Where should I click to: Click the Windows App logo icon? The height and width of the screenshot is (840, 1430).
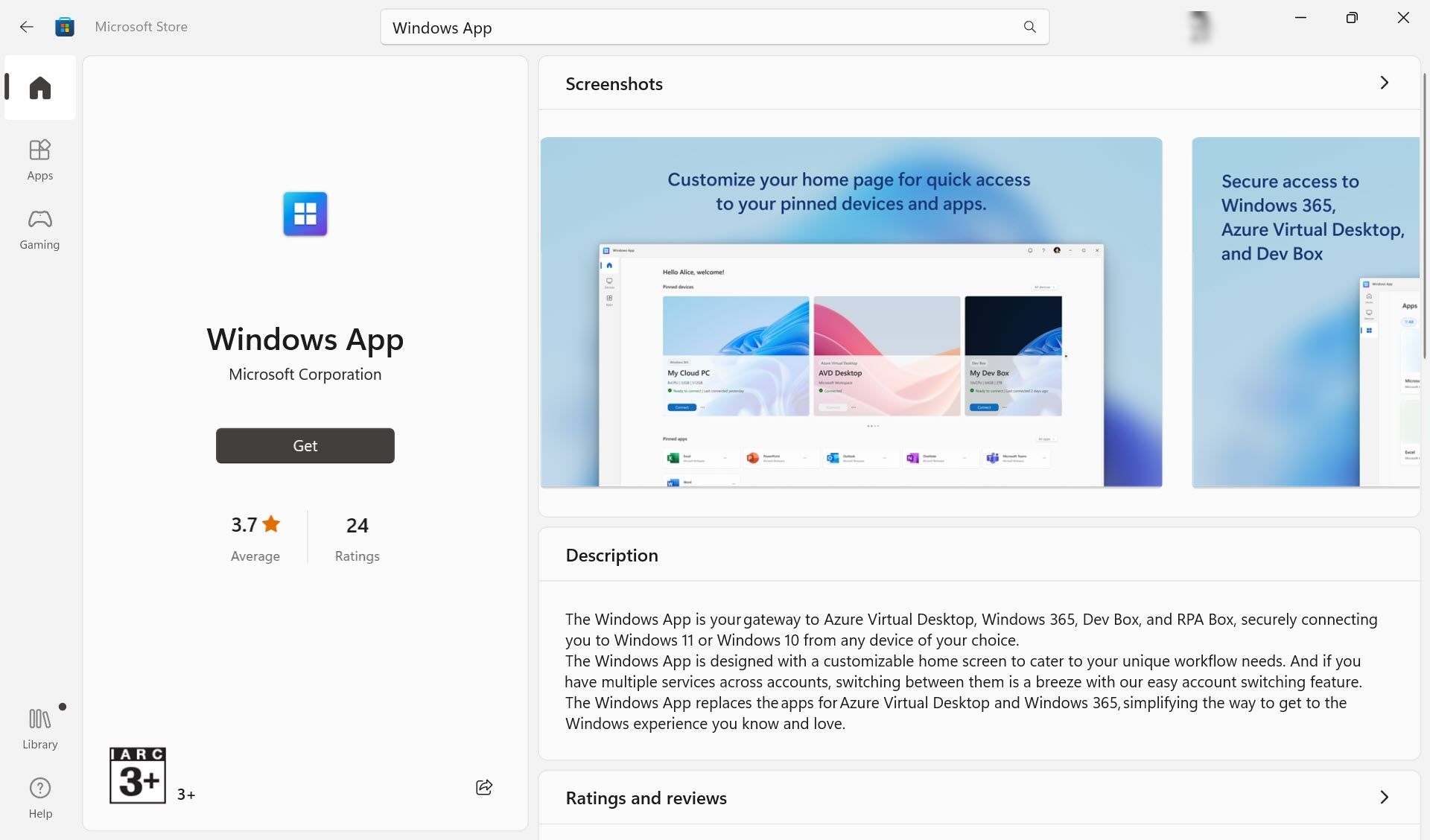click(305, 214)
